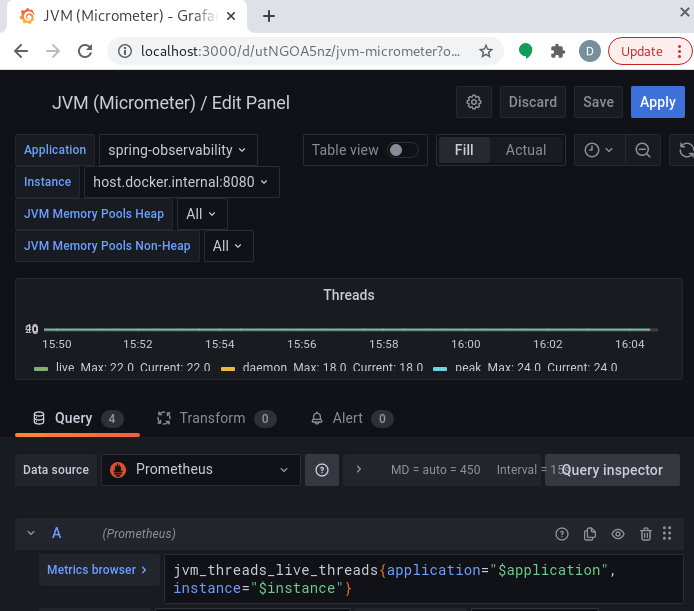Click the browser address bar URL
Viewport: 694px width, 611px height.
coord(300,51)
